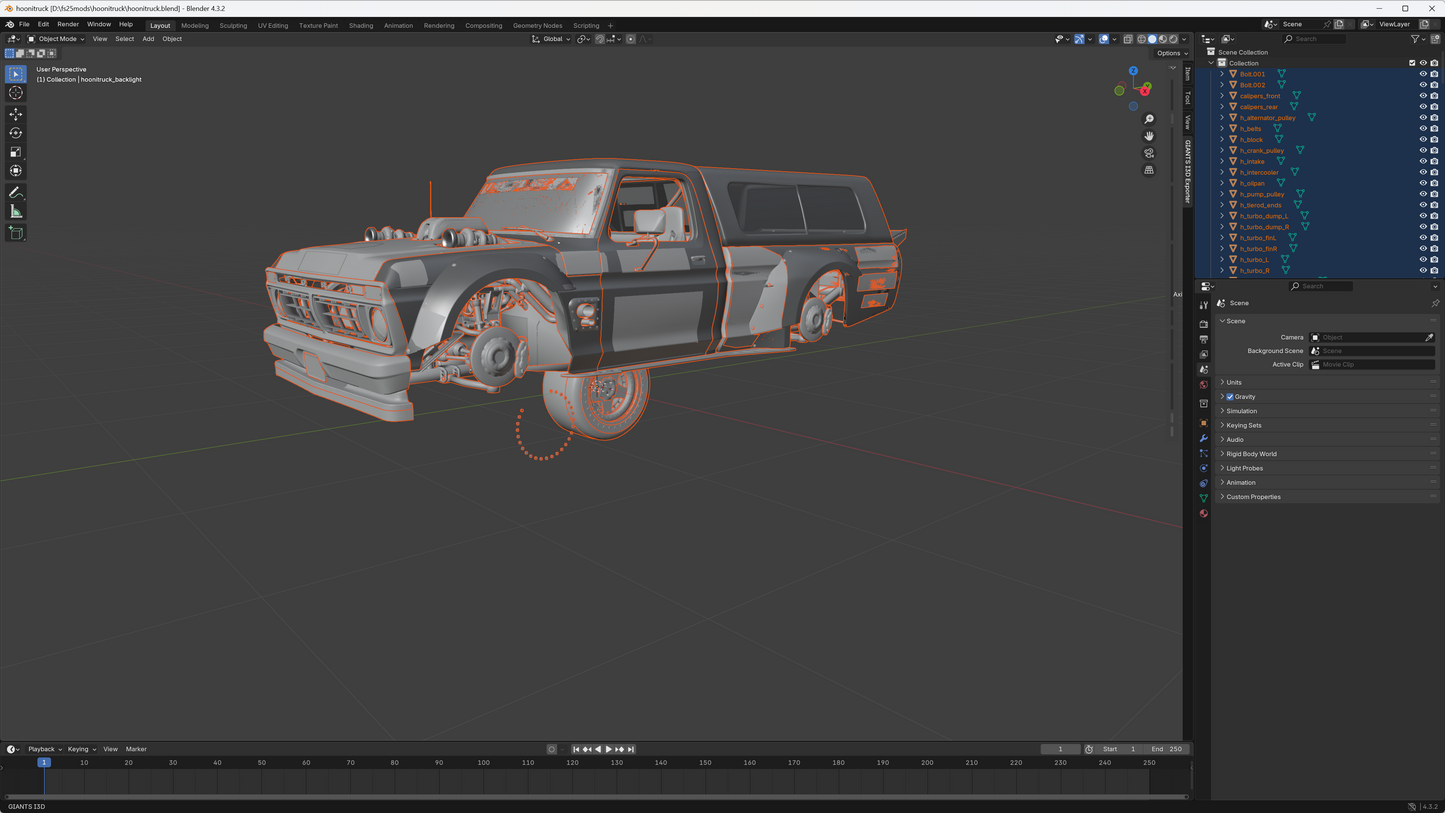Click the Toggle camera view button
1445x813 pixels.
click(x=1149, y=153)
